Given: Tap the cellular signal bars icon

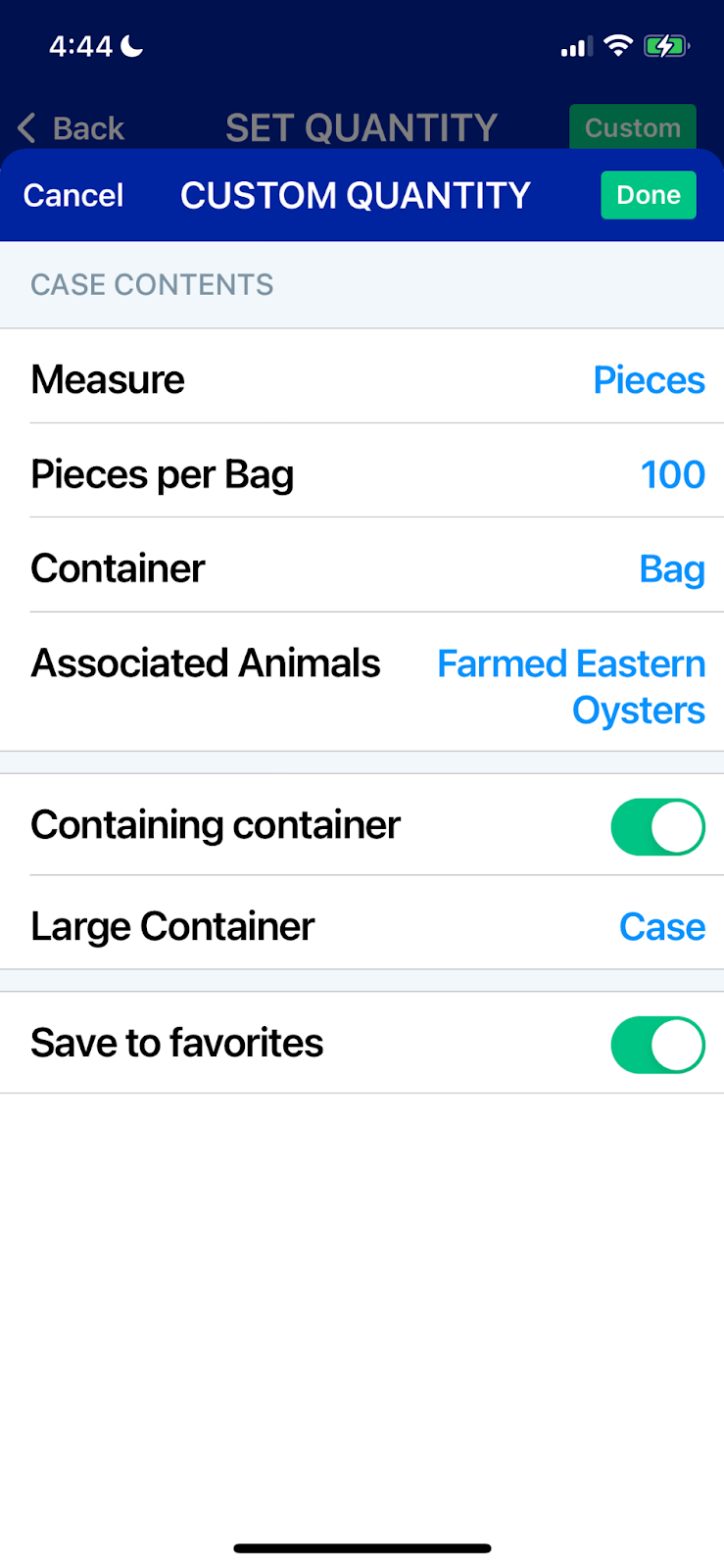Looking at the screenshot, I should point(575,47).
